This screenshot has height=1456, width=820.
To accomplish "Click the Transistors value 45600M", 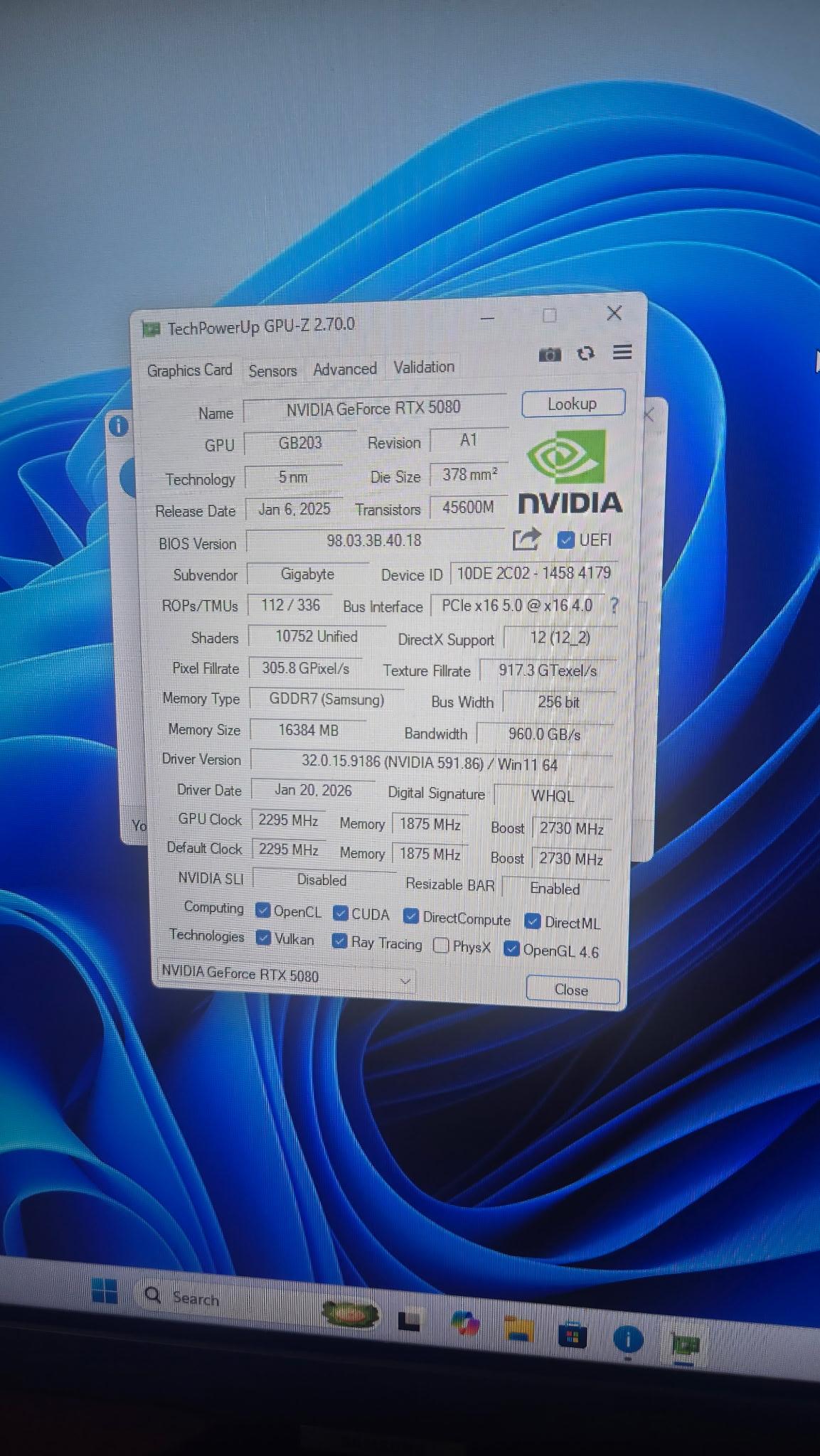I will click(468, 508).
